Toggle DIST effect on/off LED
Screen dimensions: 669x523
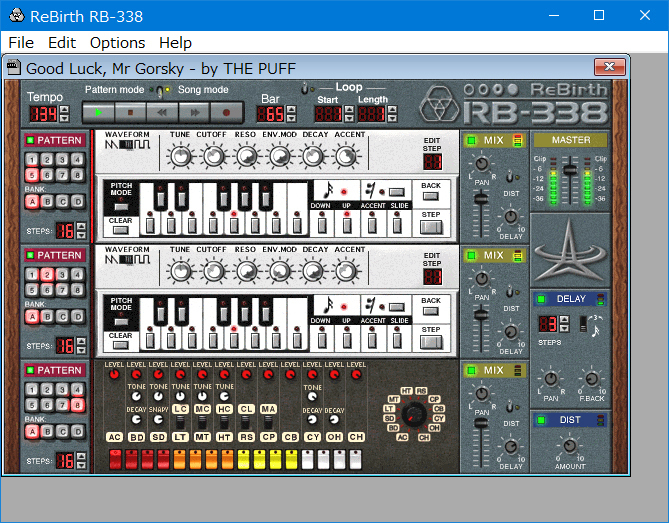point(541,420)
